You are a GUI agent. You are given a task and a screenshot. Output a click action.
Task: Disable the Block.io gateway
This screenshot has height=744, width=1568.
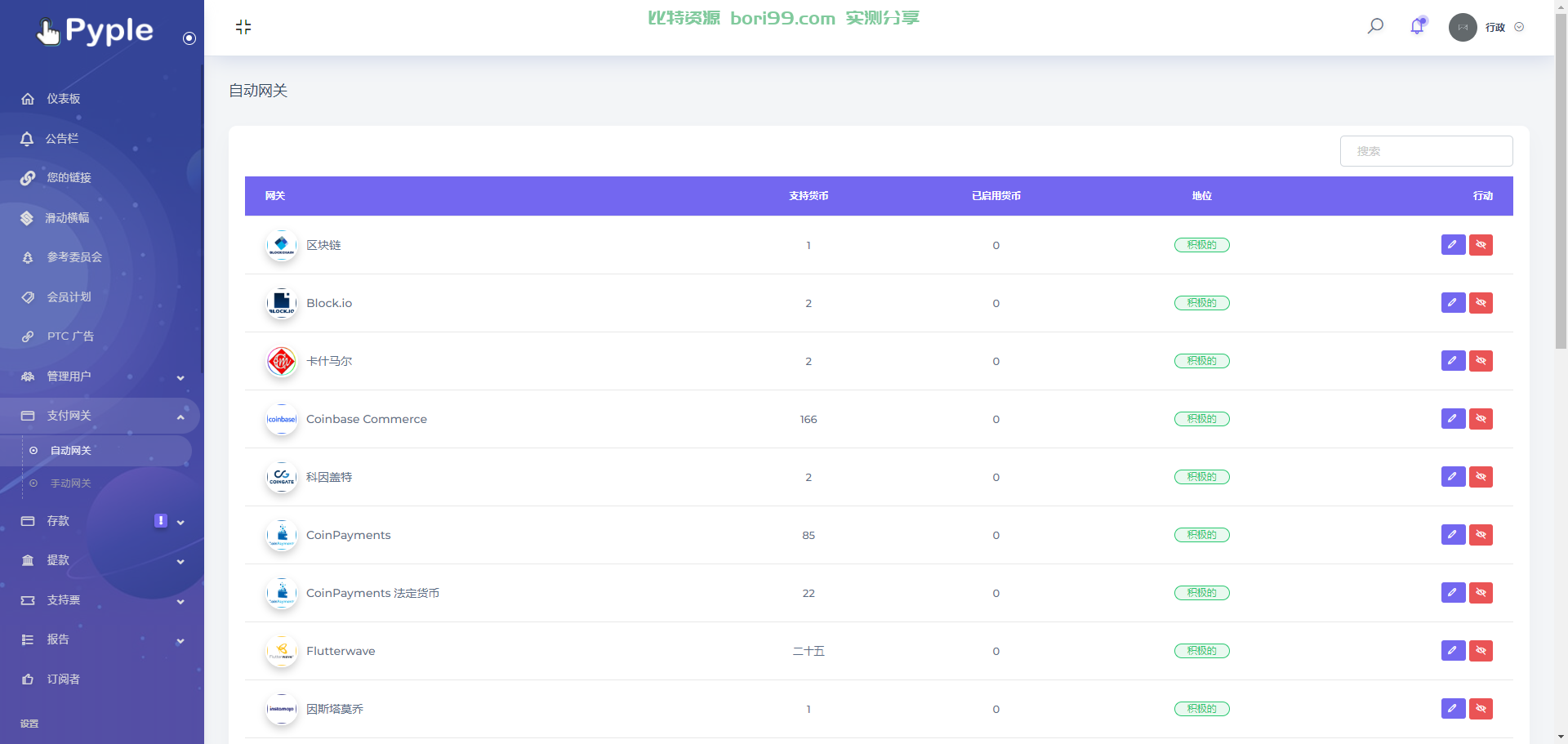pyautogui.click(x=1481, y=303)
